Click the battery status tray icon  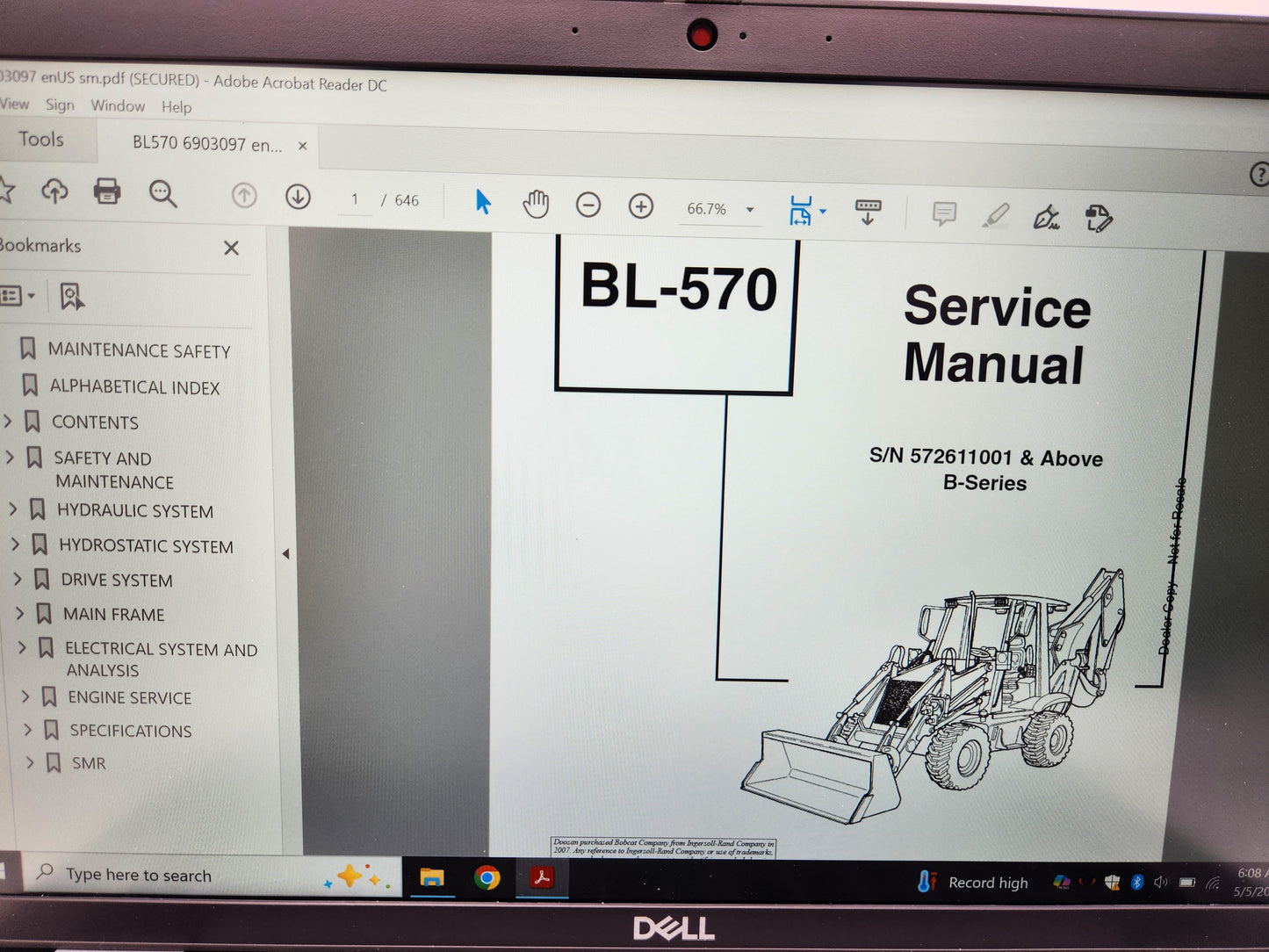coord(1187,883)
